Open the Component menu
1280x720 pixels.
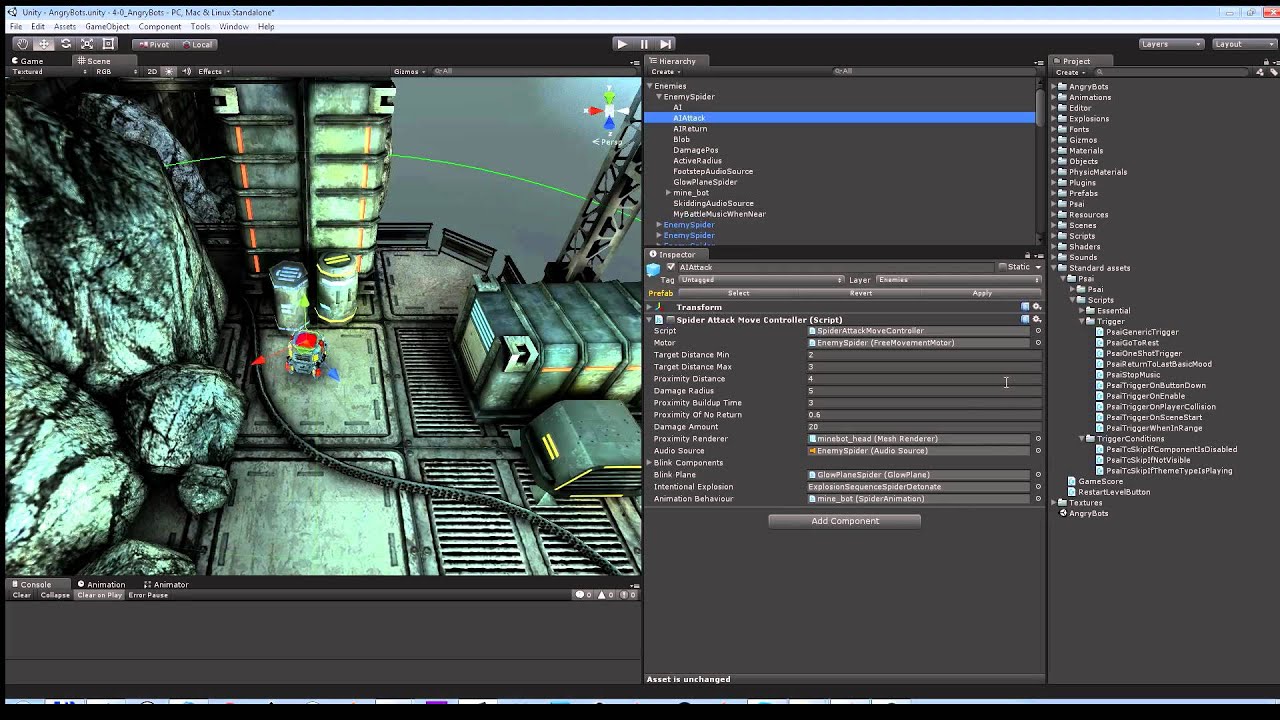pos(160,27)
